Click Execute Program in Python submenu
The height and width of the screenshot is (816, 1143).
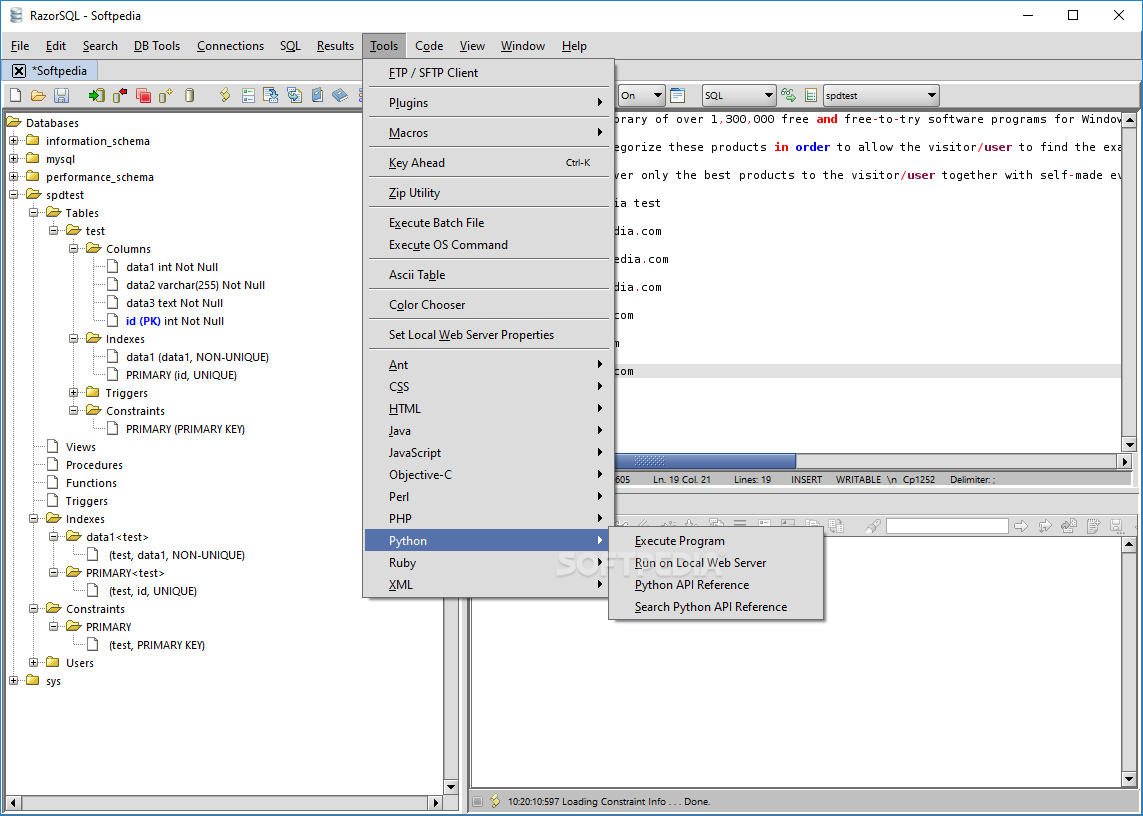[716, 541]
